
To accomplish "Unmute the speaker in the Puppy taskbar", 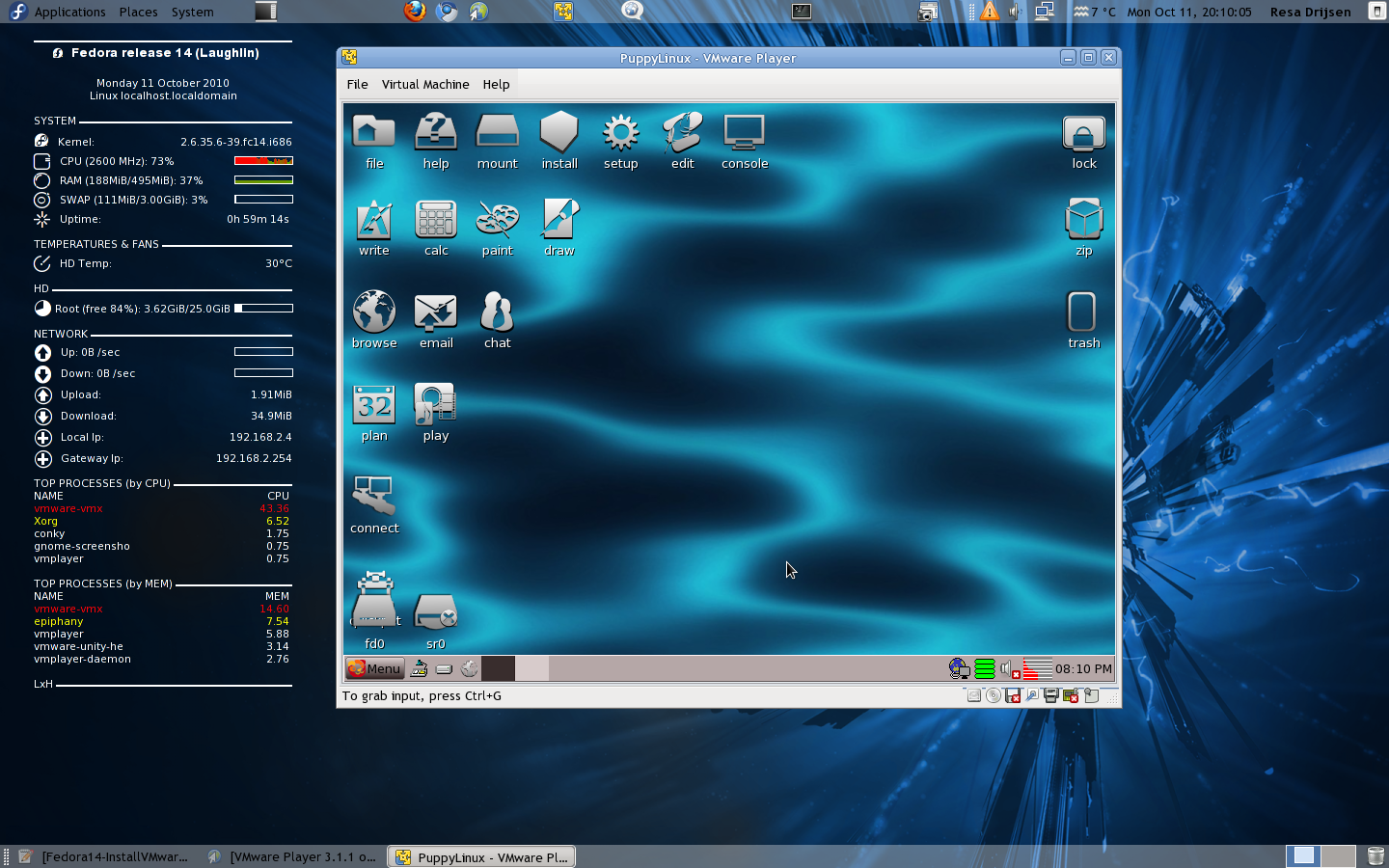I will coord(1006,667).
